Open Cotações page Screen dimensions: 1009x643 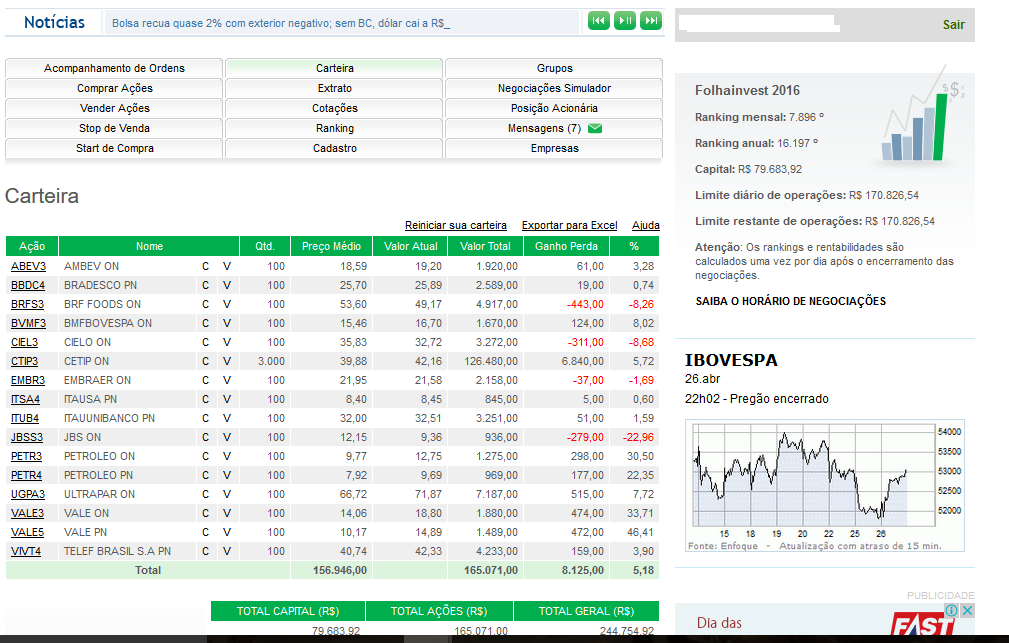[x=334, y=108]
